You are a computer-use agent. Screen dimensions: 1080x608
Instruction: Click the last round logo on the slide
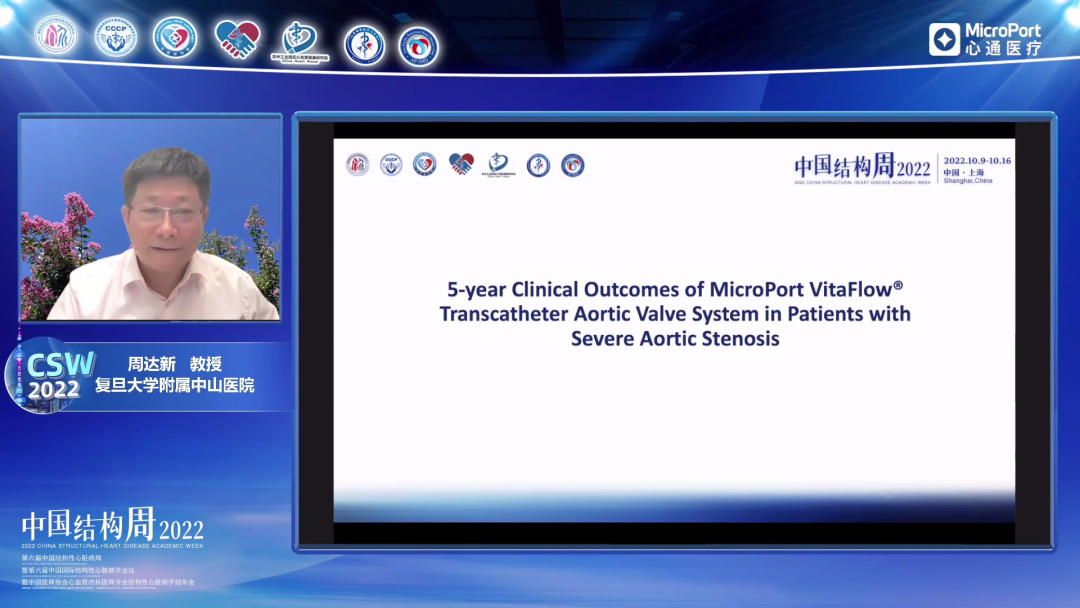coord(572,165)
